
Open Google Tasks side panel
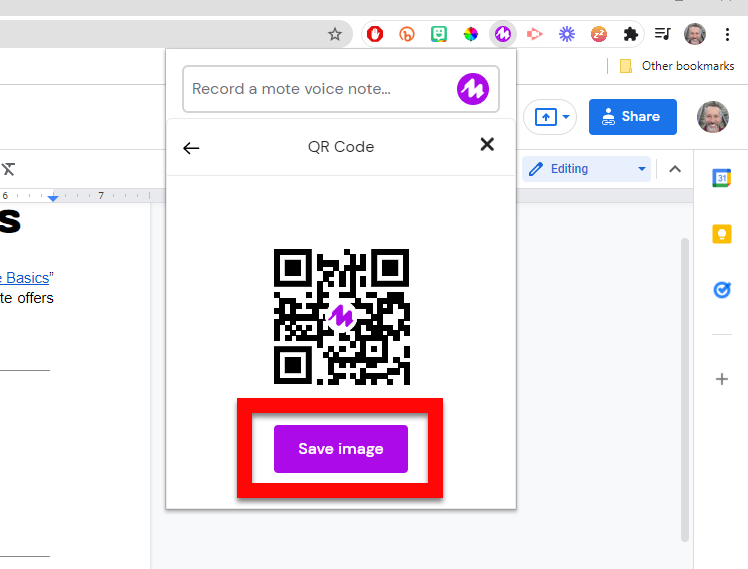pyautogui.click(x=722, y=290)
